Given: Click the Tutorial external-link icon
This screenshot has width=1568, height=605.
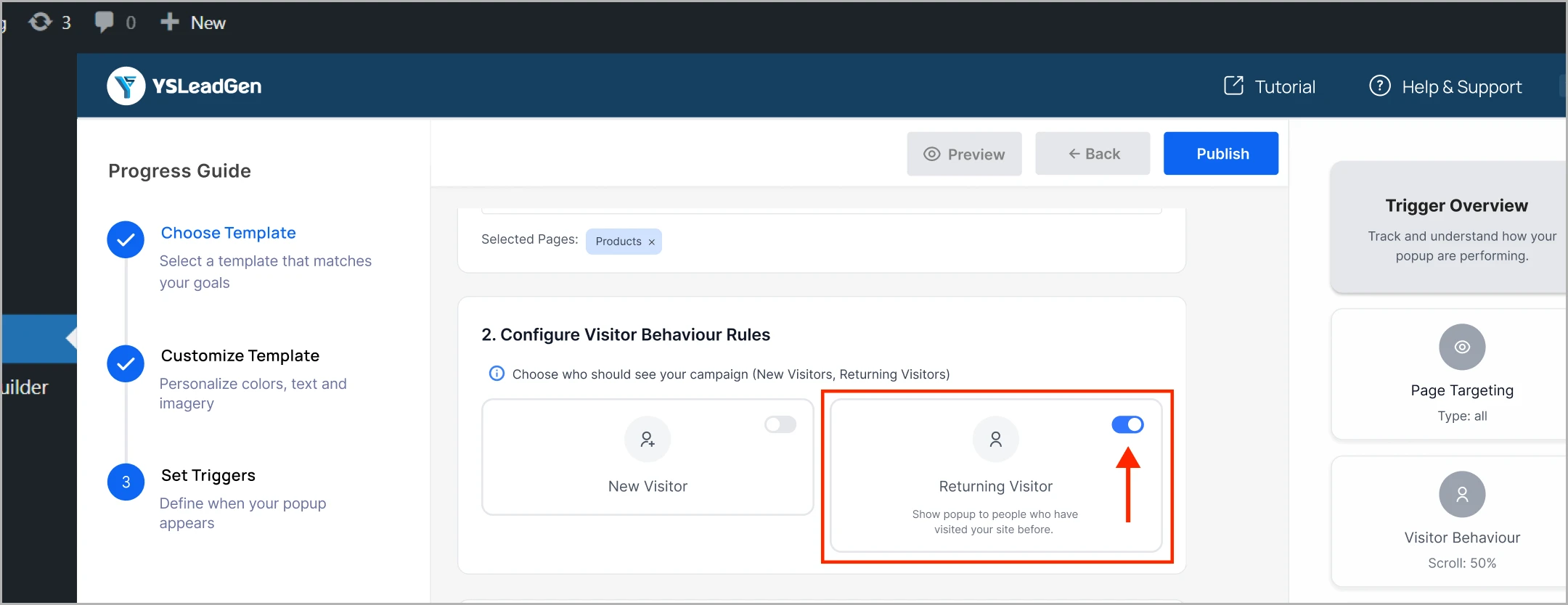Looking at the screenshot, I should 1233,86.
